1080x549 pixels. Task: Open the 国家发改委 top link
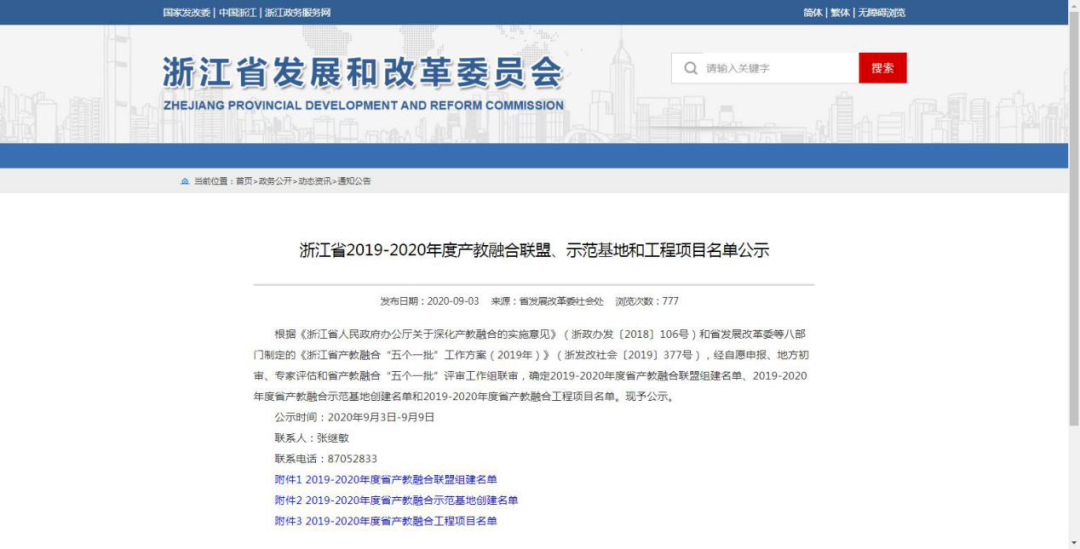(187, 13)
